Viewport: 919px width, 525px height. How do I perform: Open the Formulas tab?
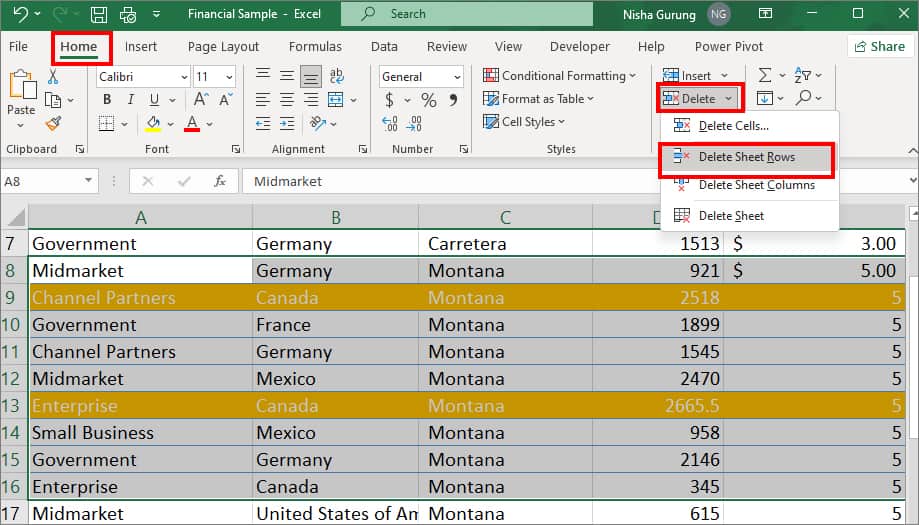[x=315, y=46]
